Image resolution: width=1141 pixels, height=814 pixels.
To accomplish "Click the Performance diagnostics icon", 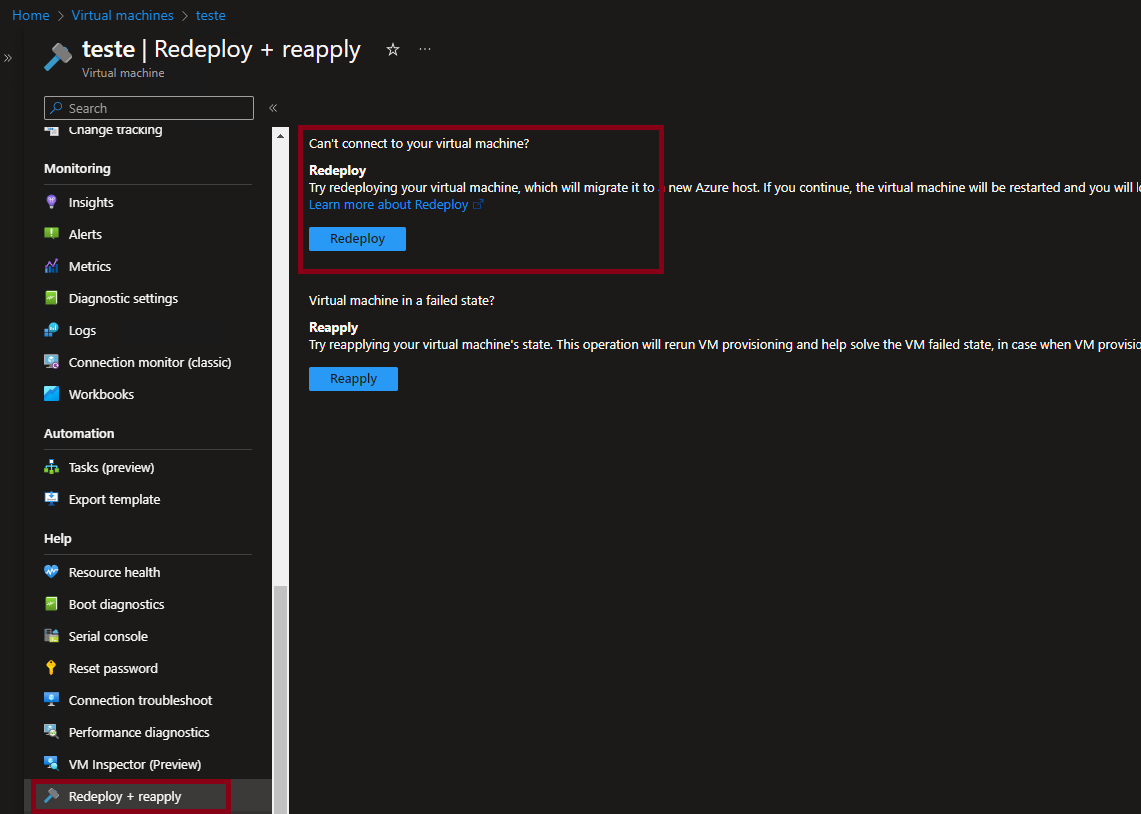I will click(x=51, y=732).
